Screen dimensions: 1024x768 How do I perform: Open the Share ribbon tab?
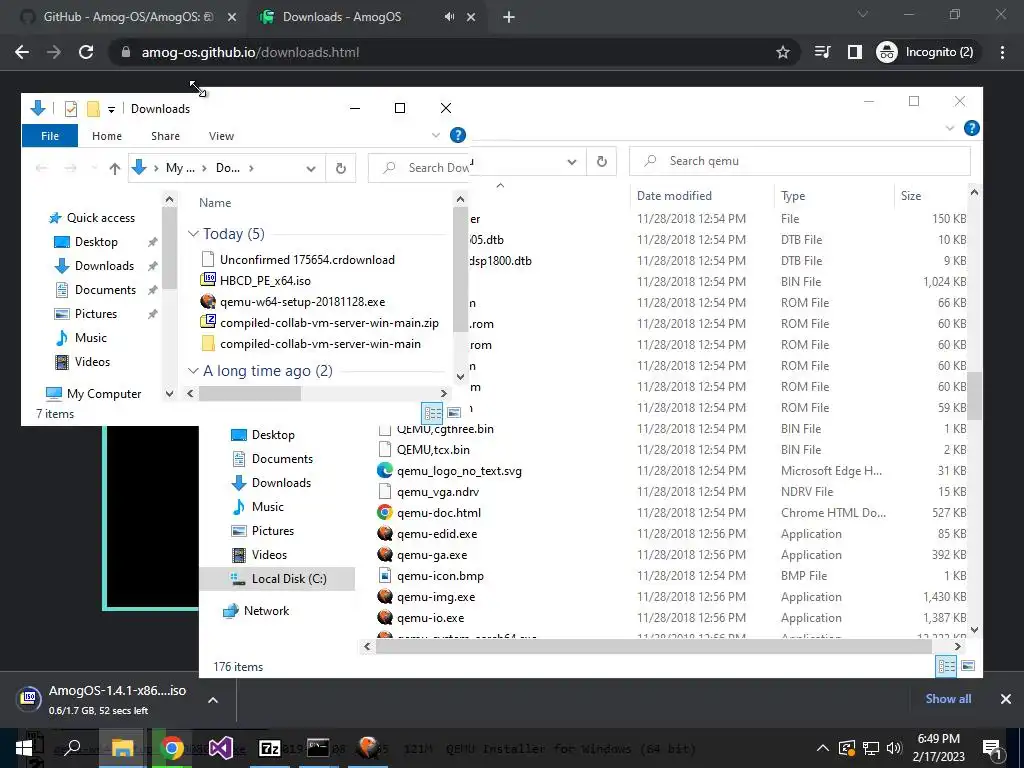tap(165, 136)
